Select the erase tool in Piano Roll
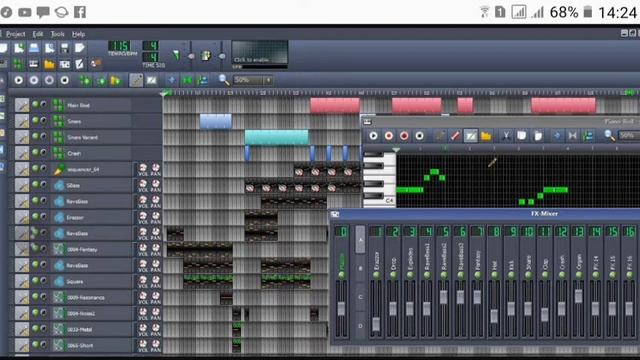Screen dimensions: 640x360 (x=455, y=136)
